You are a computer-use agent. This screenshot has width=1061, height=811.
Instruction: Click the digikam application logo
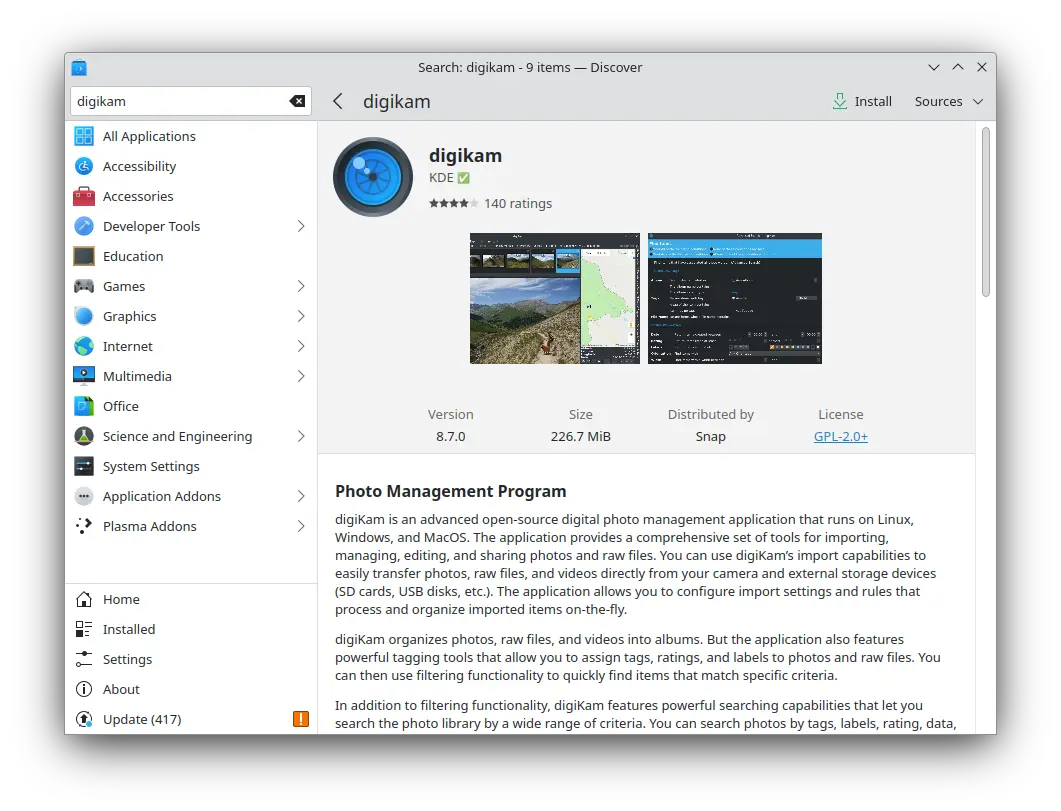pyautogui.click(x=373, y=177)
